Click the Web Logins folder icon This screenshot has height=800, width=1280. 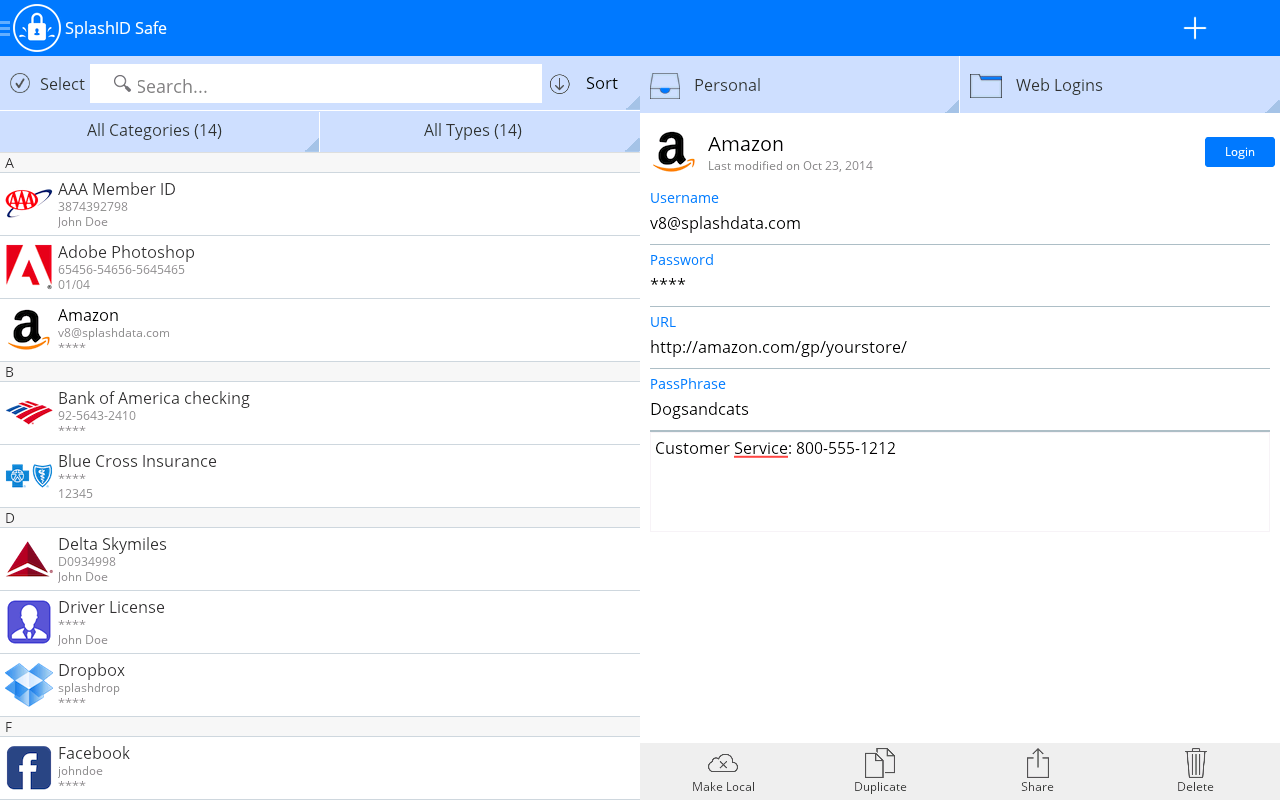tap(986, 85)
